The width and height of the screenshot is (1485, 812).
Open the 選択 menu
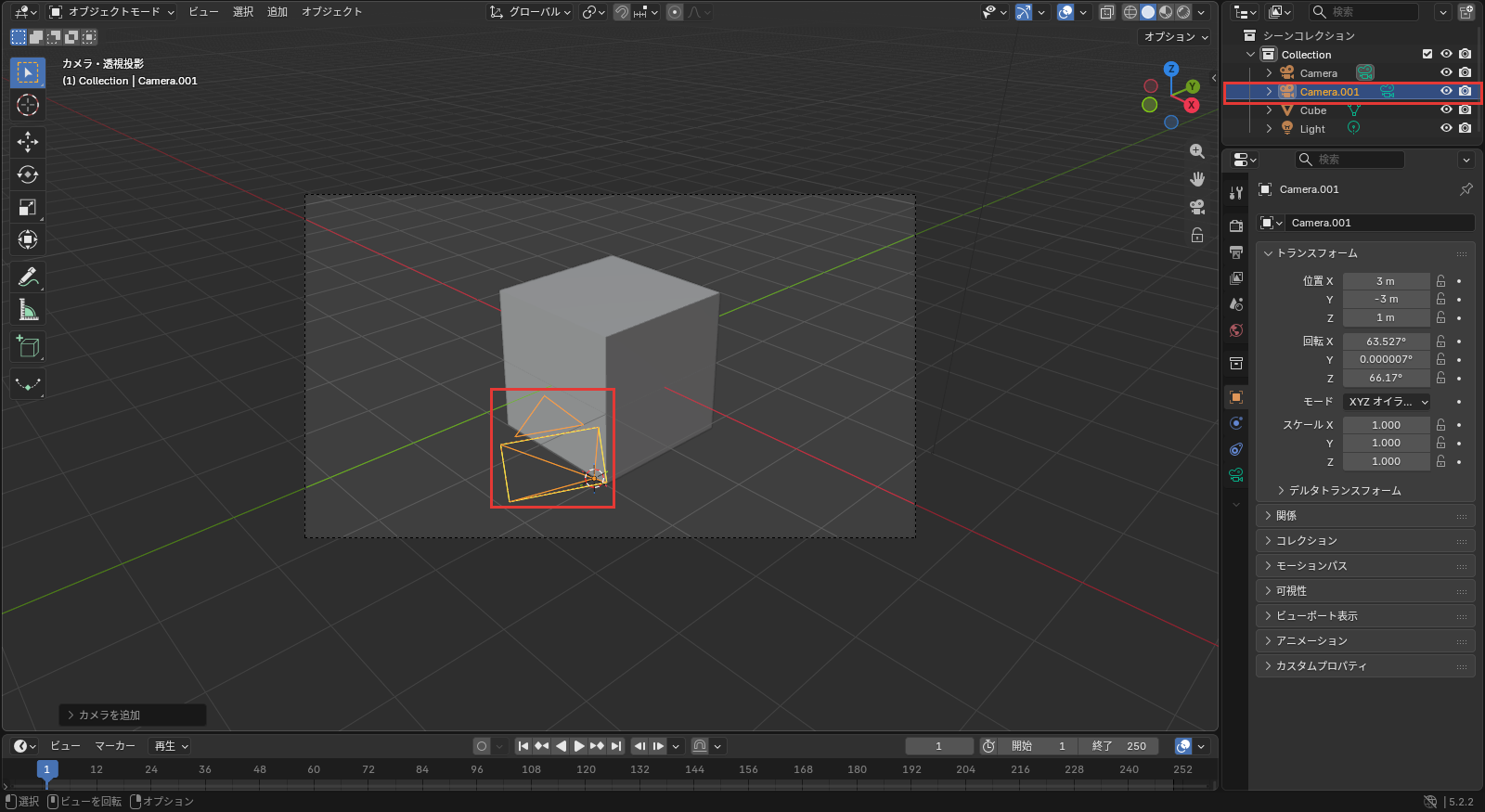pos(243,12)
